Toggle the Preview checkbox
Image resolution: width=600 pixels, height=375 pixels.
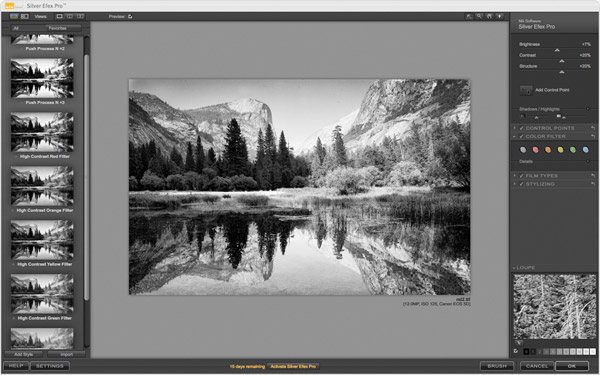click(x=130, y=16)
